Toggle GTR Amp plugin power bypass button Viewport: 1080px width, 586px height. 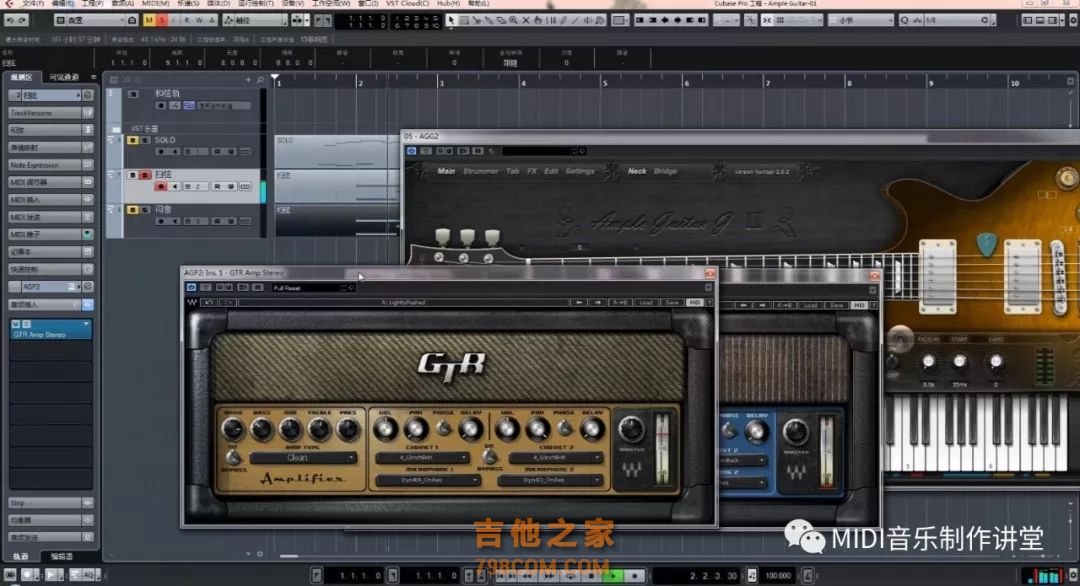click(191, 287)
